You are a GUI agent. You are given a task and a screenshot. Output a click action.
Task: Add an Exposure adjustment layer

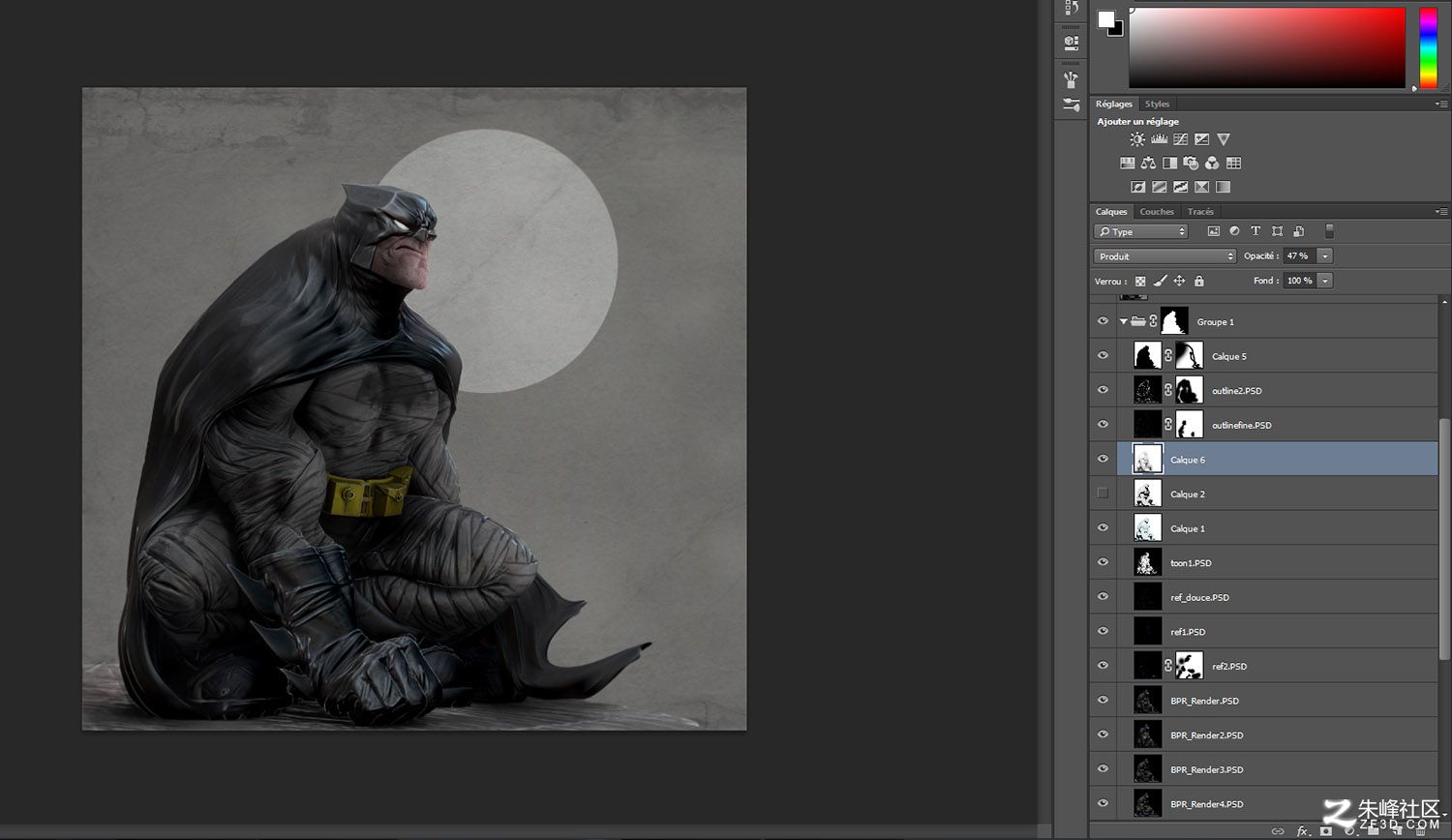1201,139
